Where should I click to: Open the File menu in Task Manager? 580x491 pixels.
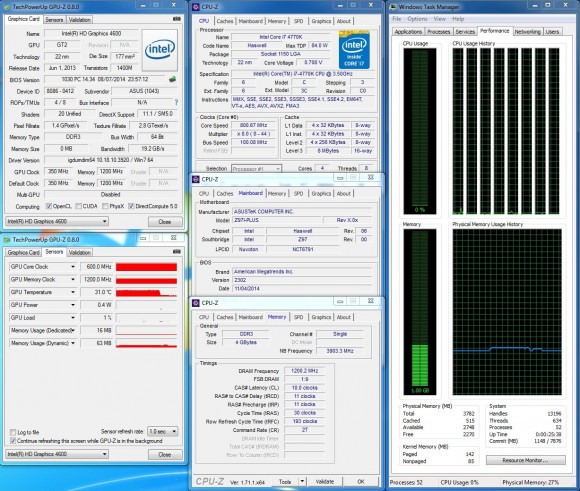coord(397,19)
